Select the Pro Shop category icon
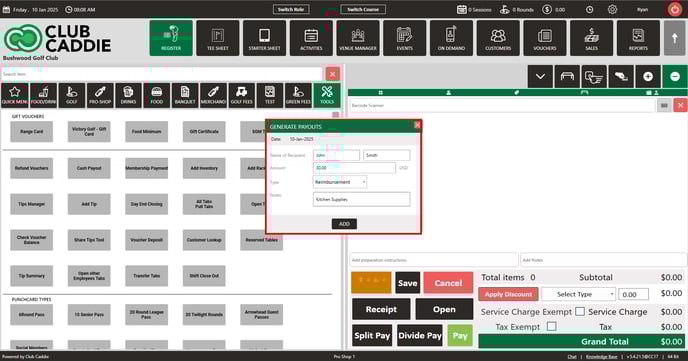Viewport: 688px width, 361px height. tap(100, 95)
